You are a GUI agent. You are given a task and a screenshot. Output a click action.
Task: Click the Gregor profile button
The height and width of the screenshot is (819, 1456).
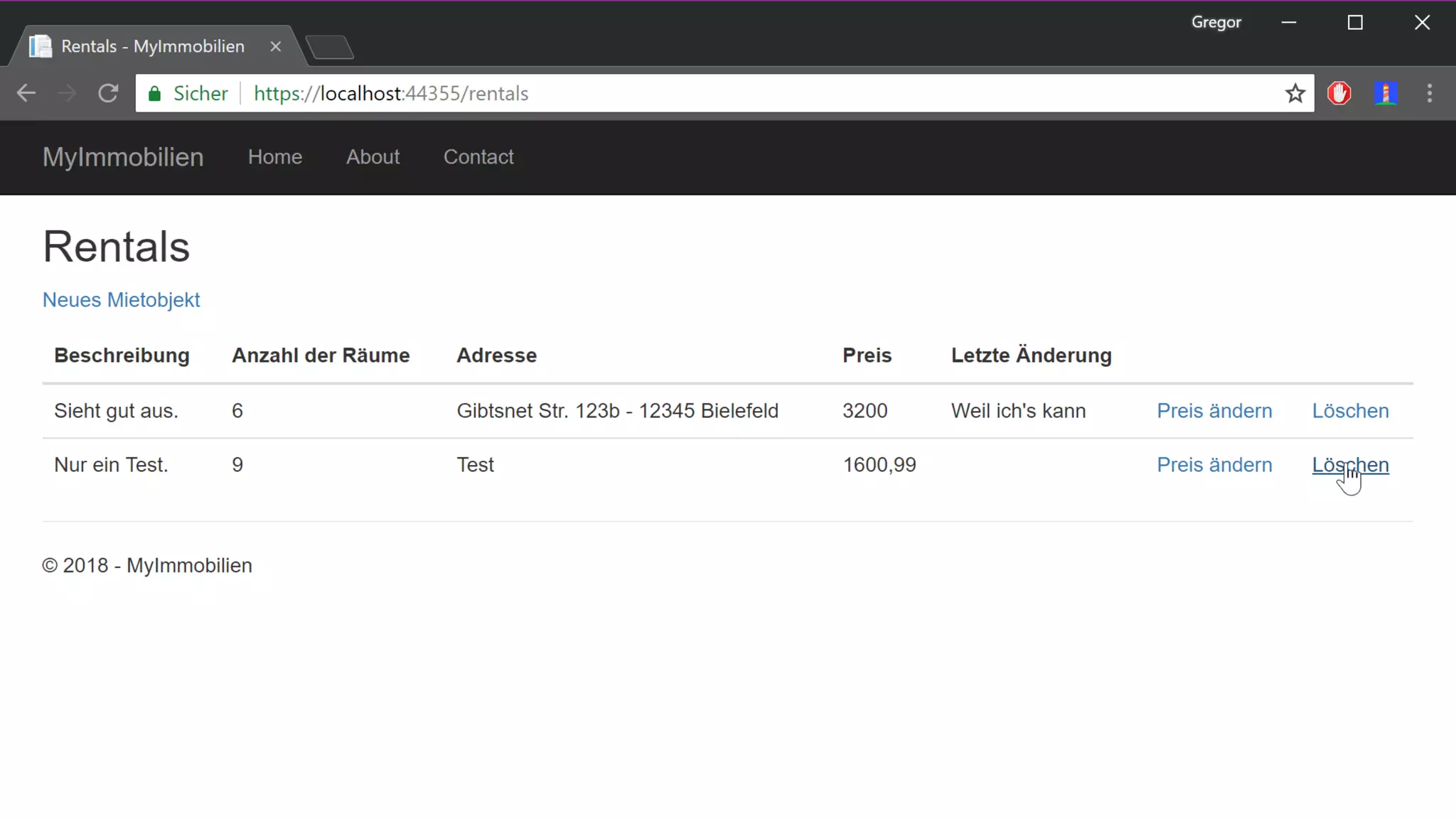pos(1216,22)
